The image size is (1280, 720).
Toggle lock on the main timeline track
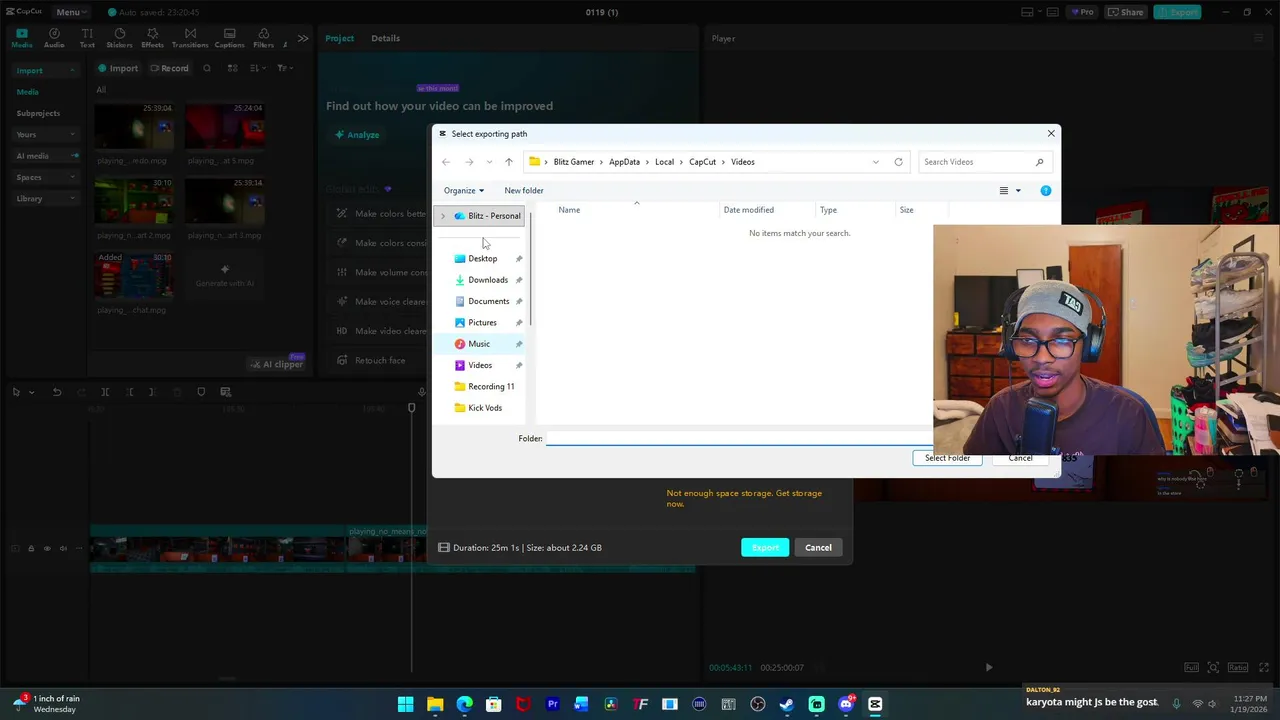point(30,548)
